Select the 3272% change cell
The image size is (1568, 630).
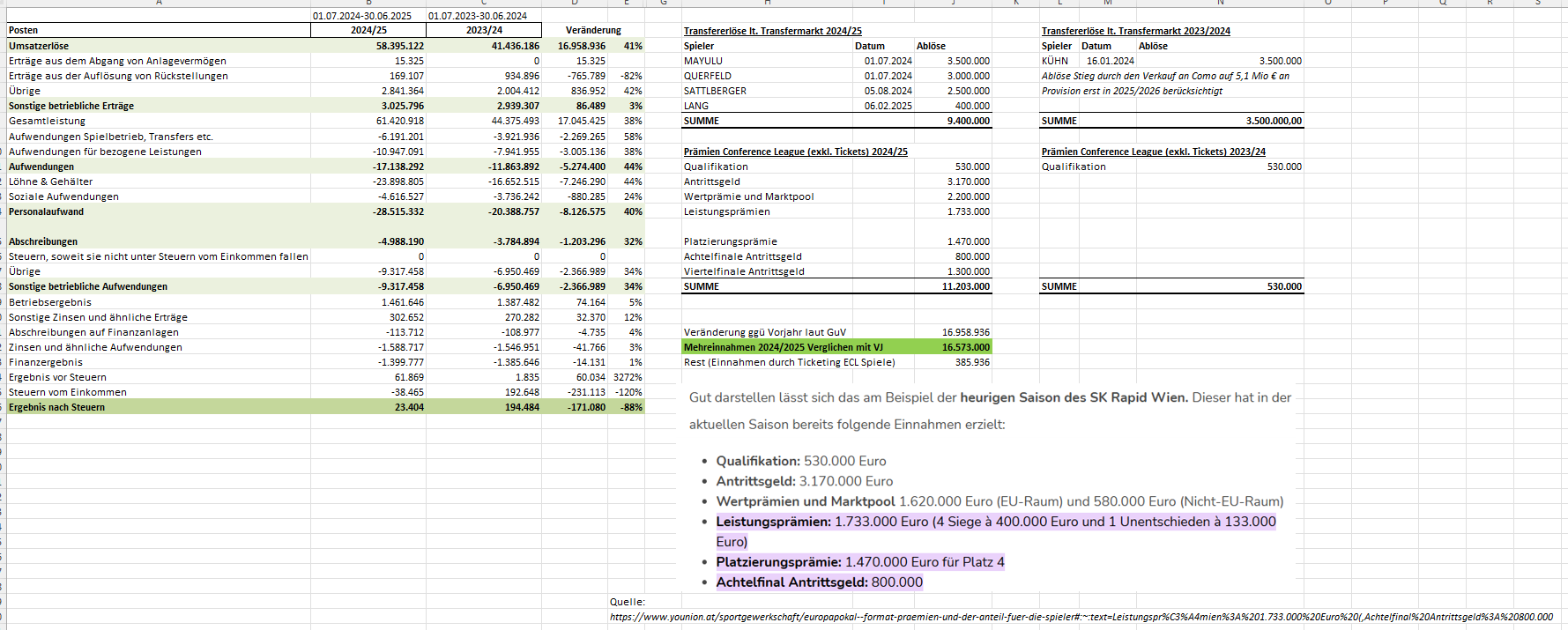(628, 377)
